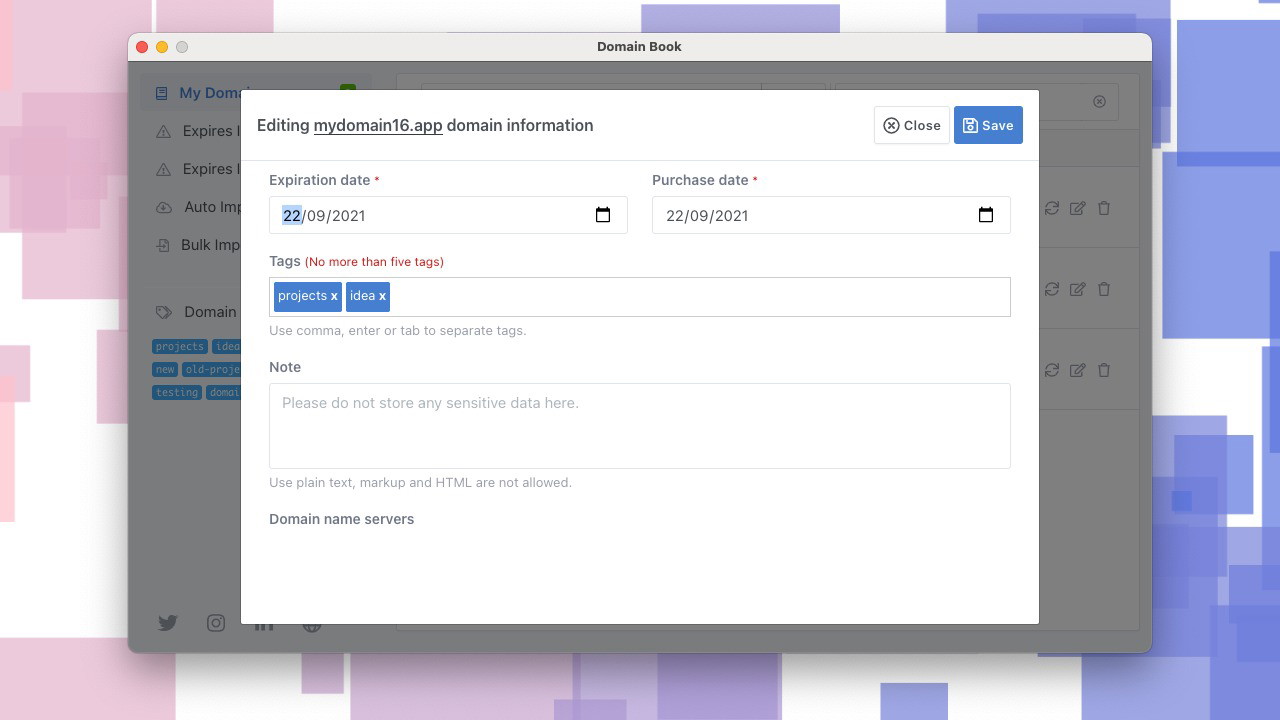The image size is (1280, 720).
Task: Select the 'testing' tag in the sidebar
Action: click(x=177, y=392)
